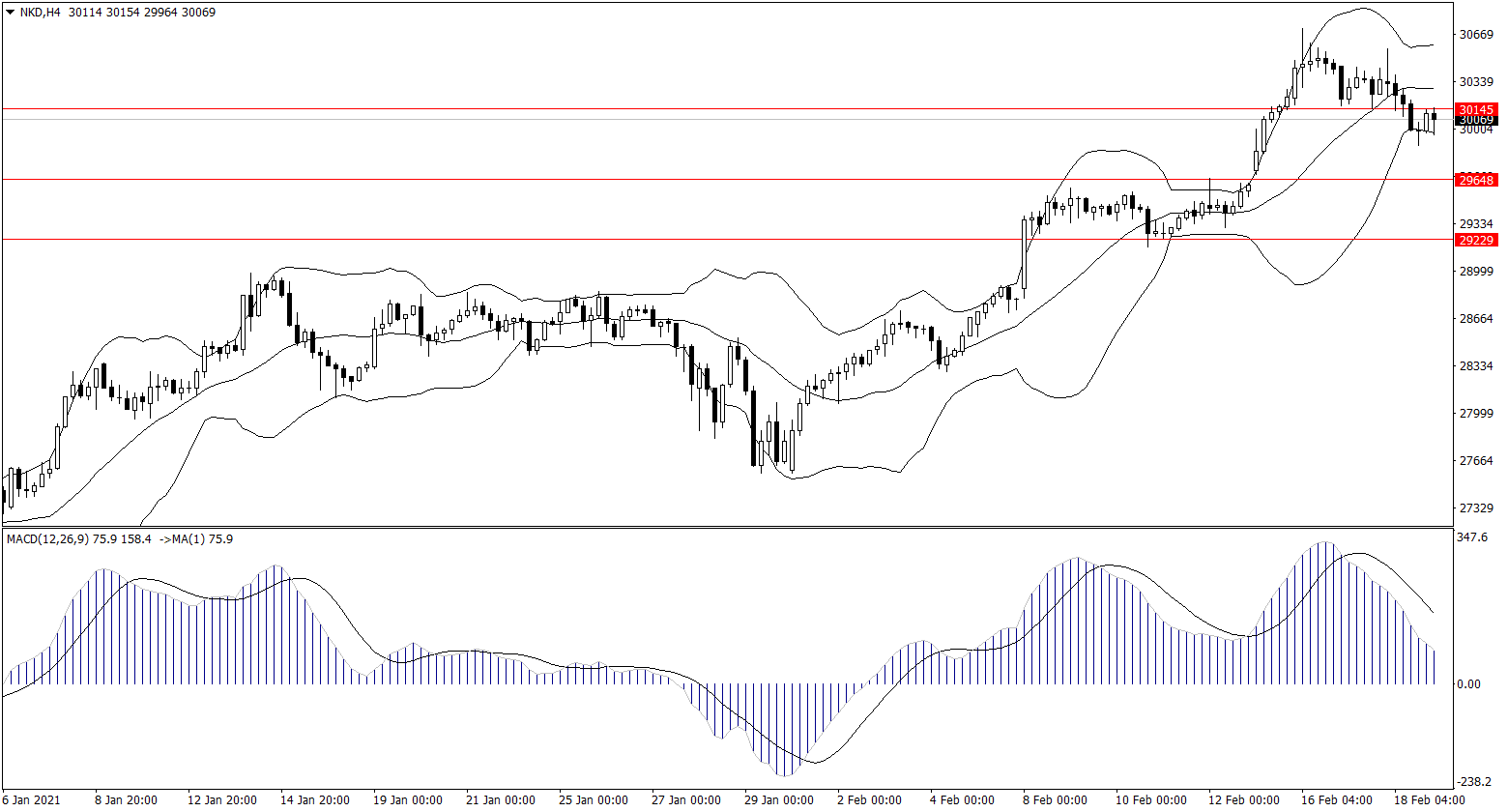Click the -238.2 MACD scale value

pos(1474,782)
